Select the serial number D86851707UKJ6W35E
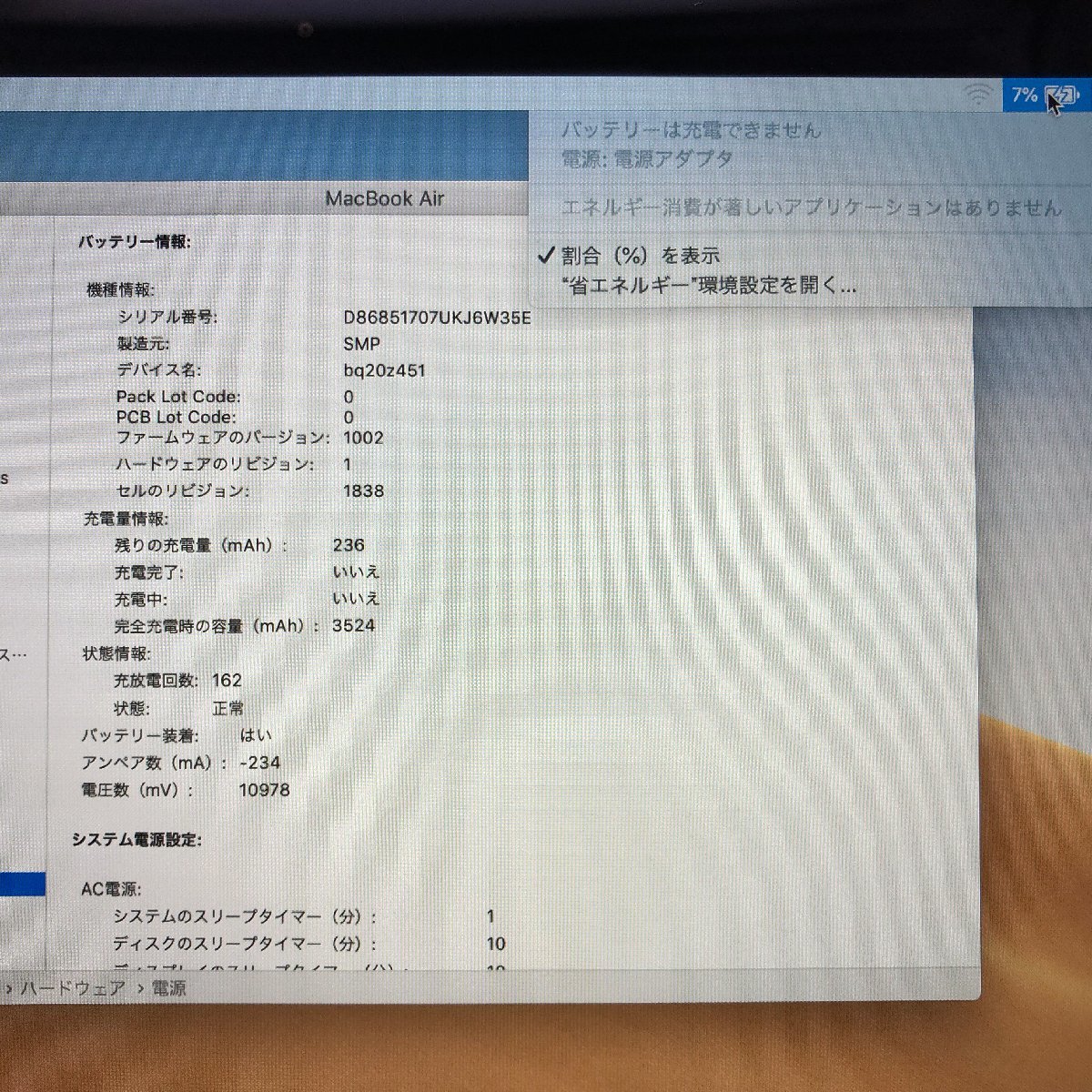 pyautogui.click(x=437, y=318)
